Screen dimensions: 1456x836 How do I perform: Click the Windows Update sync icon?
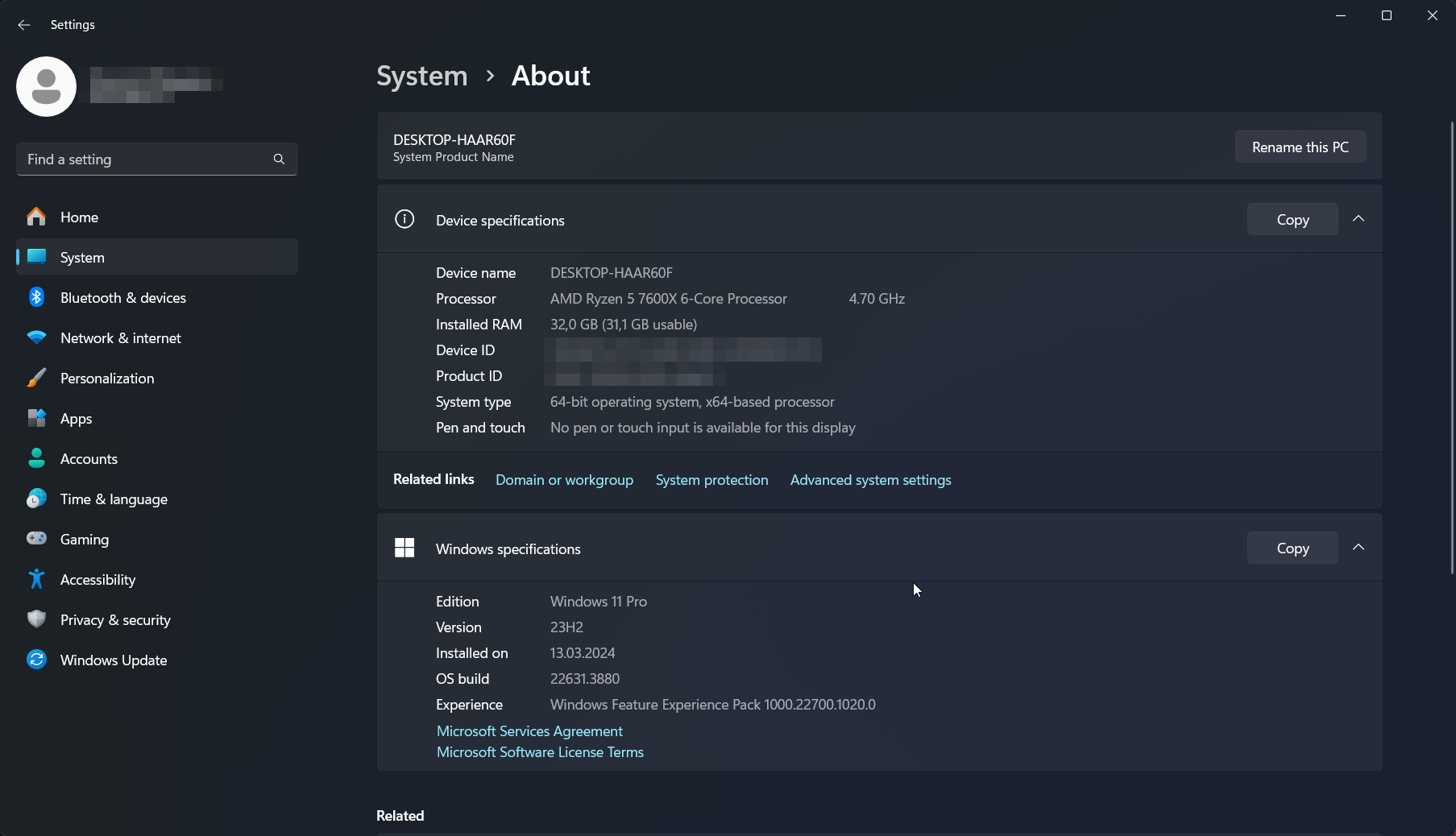36,660
